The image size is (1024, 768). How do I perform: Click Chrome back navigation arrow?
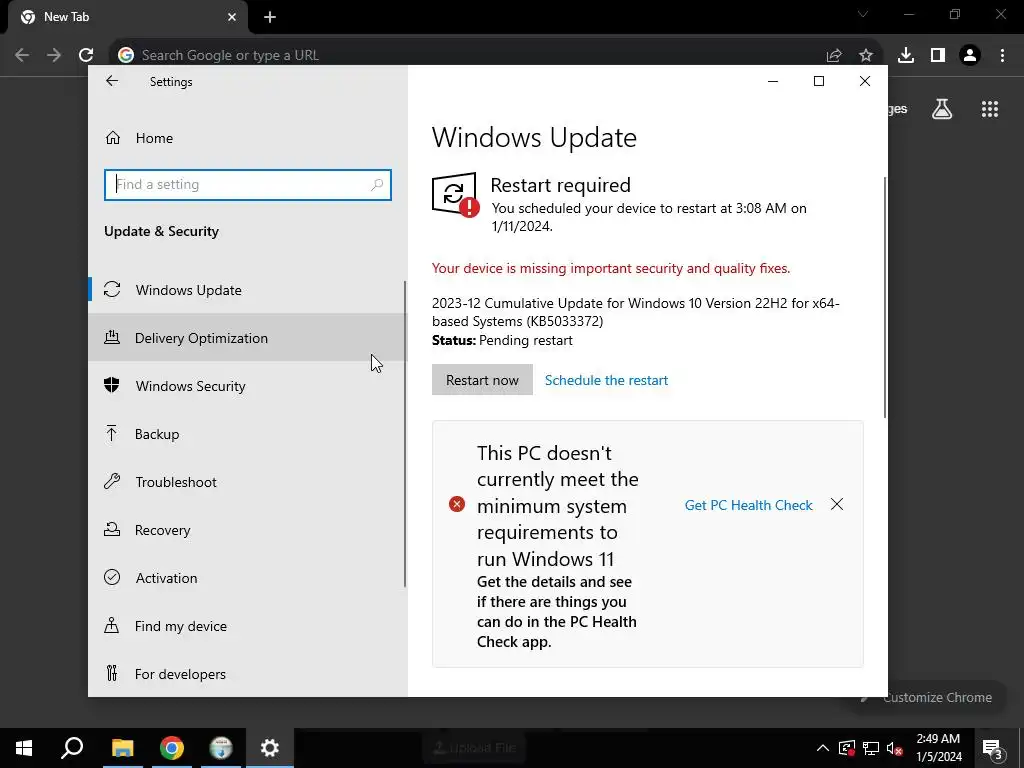click(x=22, y=56)
